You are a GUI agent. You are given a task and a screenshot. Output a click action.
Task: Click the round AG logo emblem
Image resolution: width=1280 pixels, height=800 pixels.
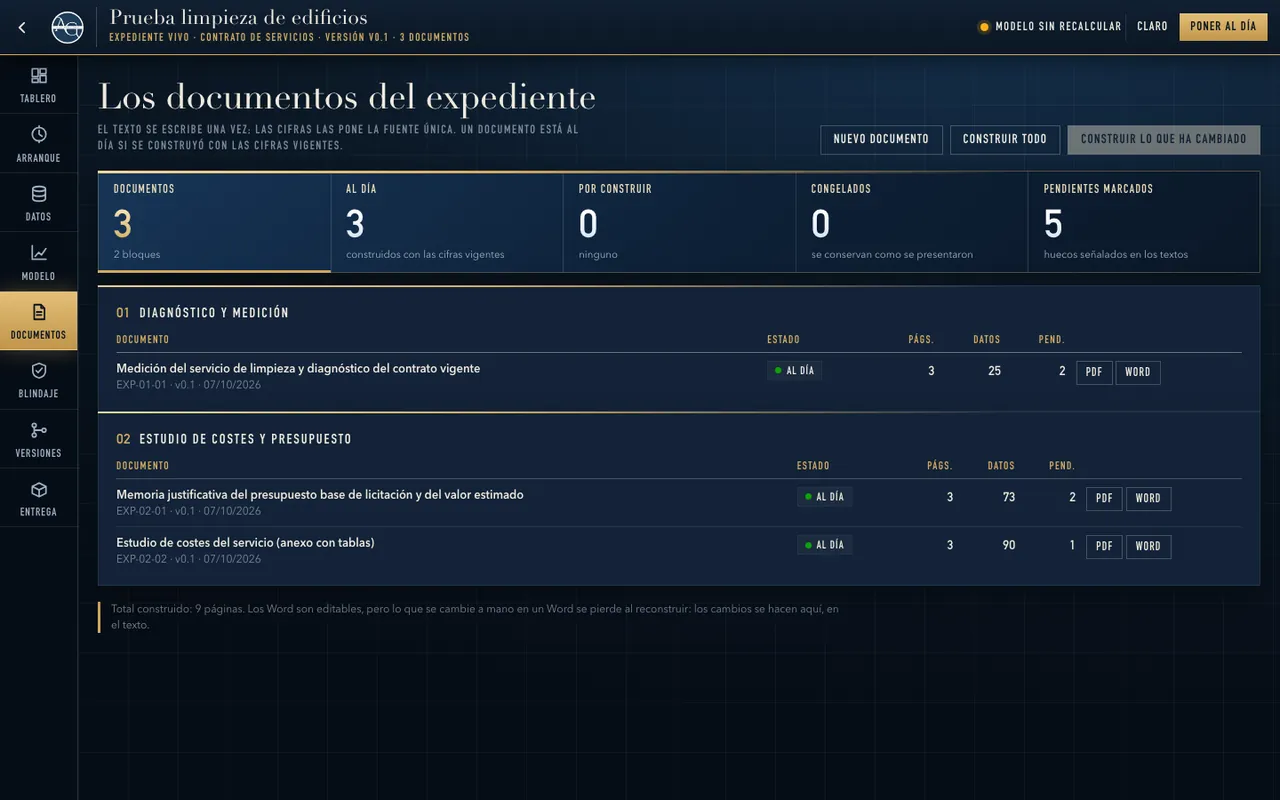tap(67, 27)
